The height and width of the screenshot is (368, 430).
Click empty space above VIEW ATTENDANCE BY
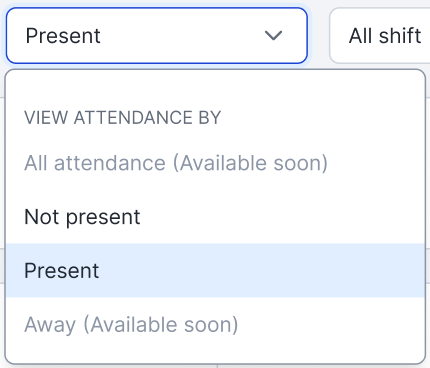[215, 87]
